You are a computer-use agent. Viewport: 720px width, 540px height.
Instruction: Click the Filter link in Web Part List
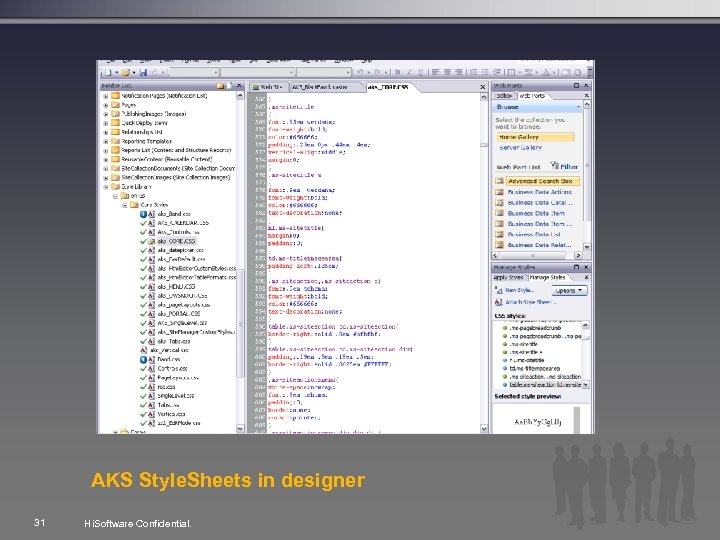[x=569, y=166]
